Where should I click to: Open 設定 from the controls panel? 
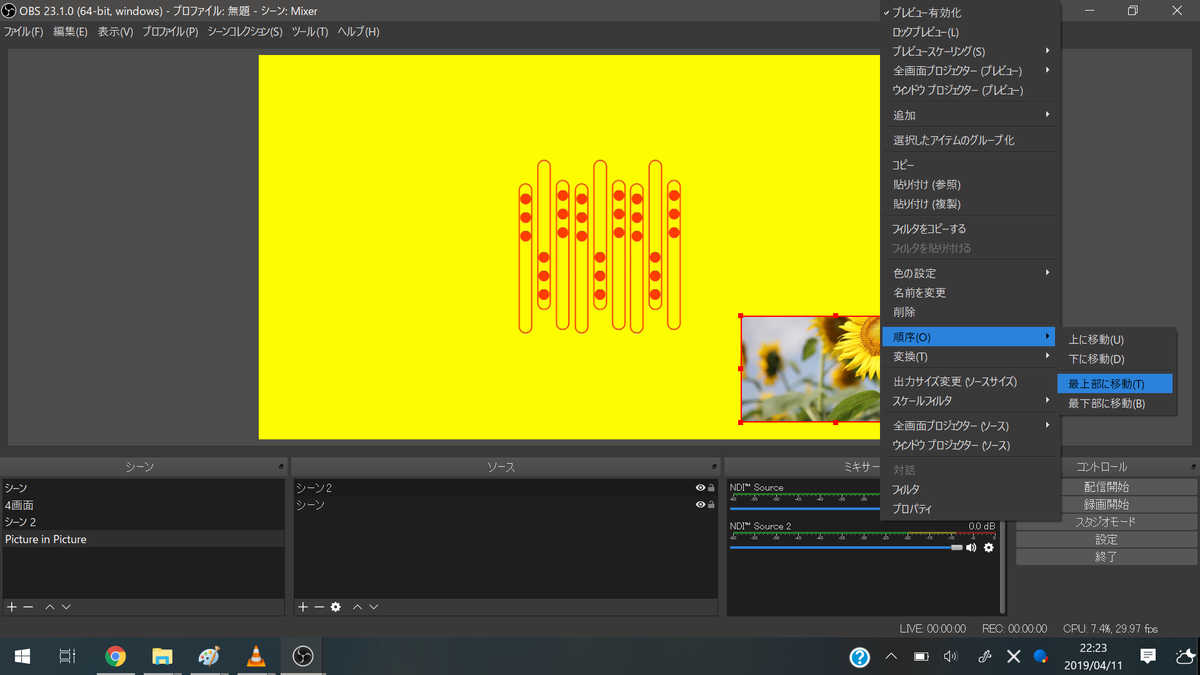pos(1106,539)
